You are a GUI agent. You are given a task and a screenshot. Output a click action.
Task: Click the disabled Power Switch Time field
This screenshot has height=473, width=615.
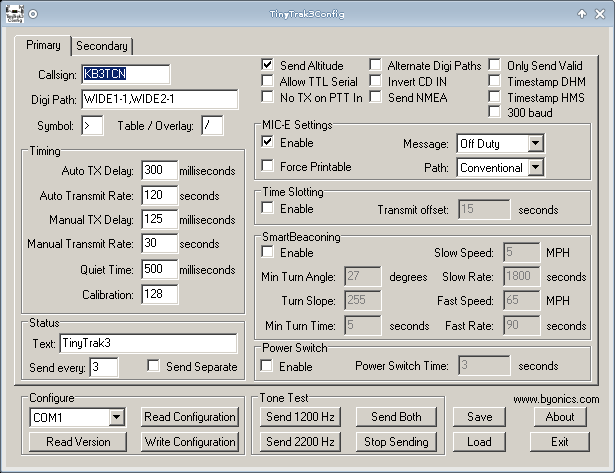click(x=484, y=366)
